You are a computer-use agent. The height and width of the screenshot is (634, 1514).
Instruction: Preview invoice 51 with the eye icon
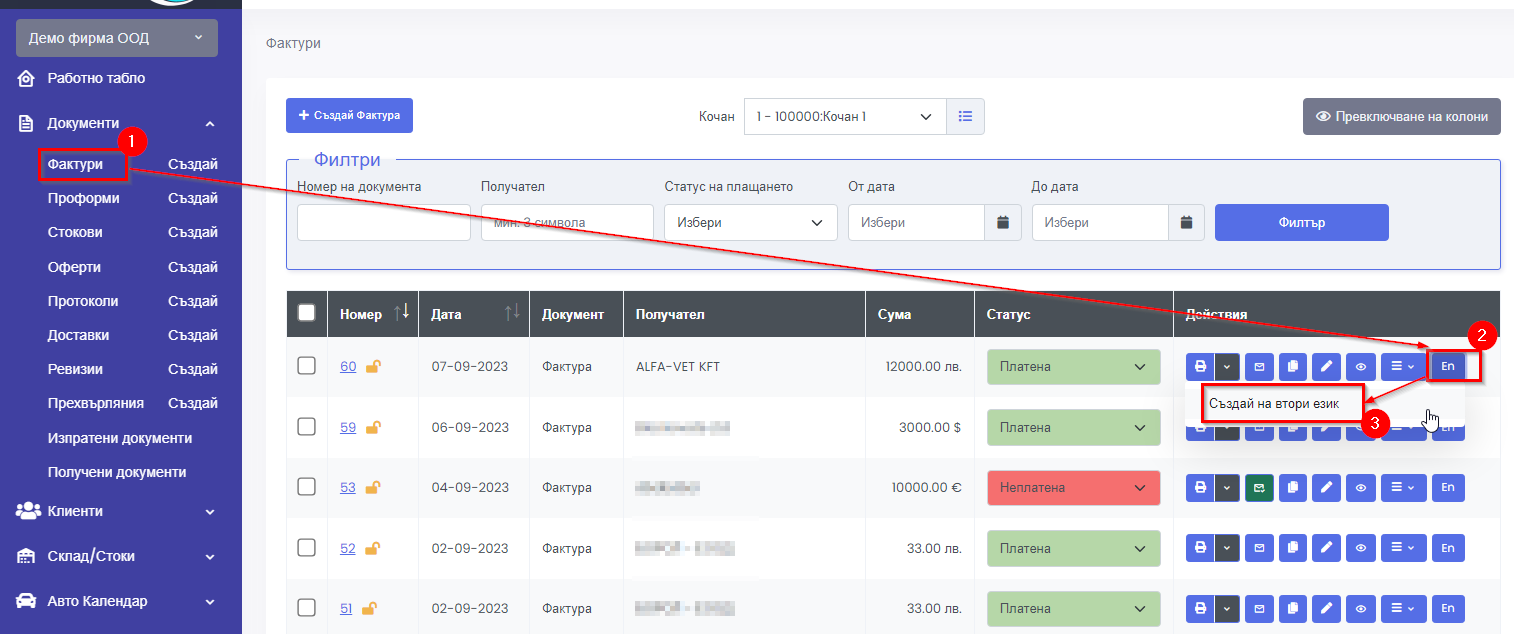[1360, 609]
